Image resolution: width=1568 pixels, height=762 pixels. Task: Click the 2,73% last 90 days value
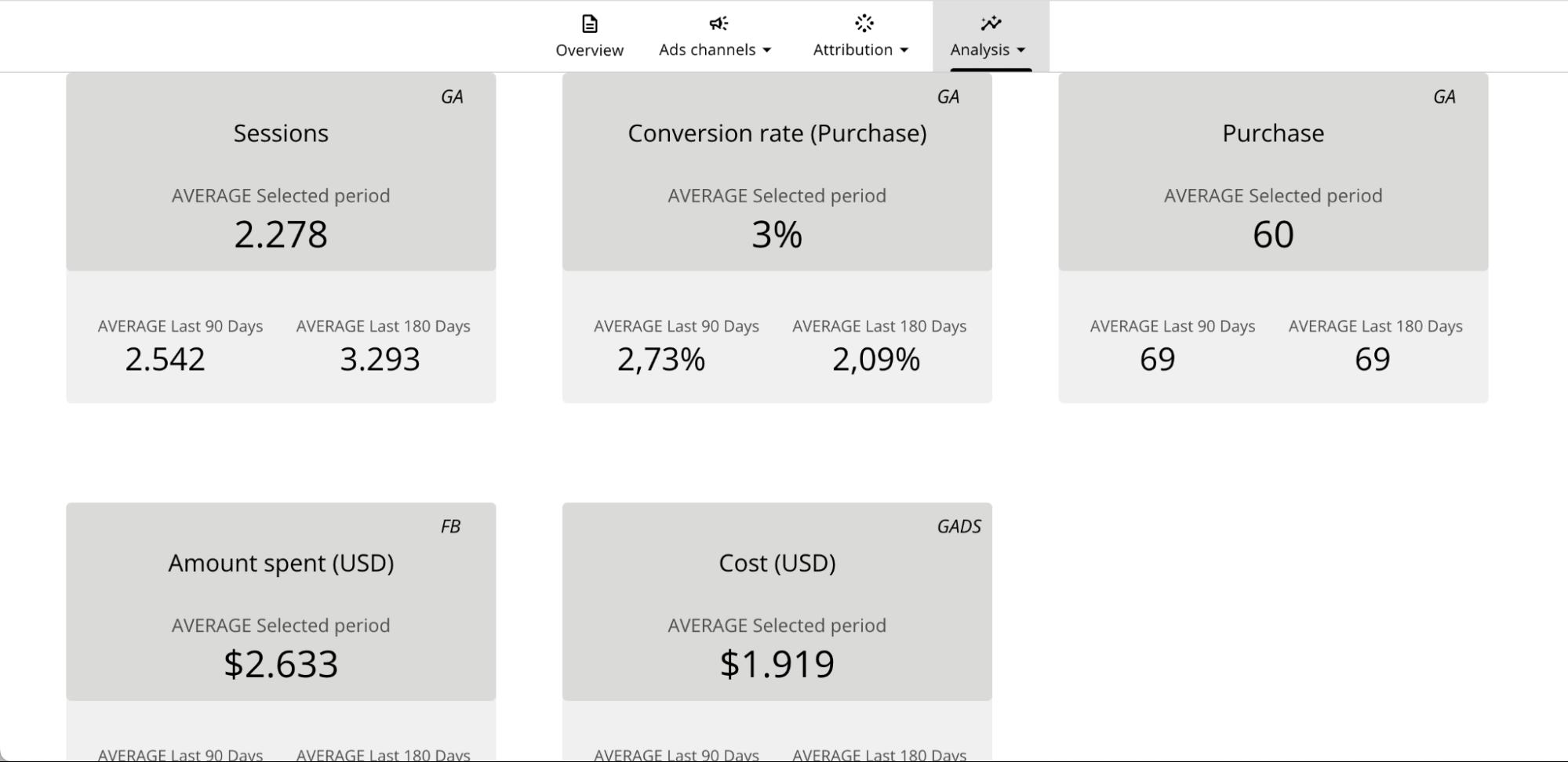[661, 360]
